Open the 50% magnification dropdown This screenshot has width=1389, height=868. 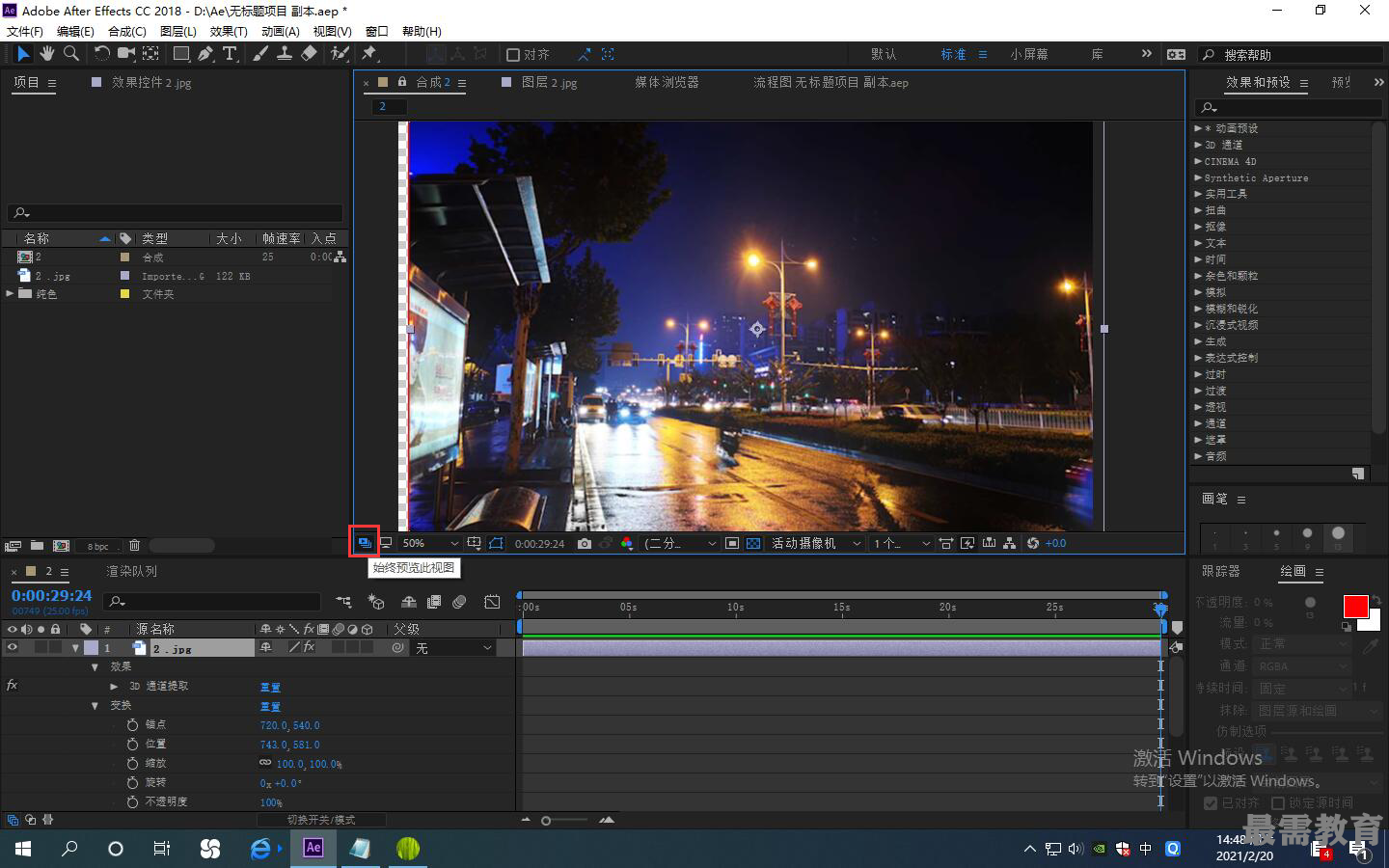tap(429, 543)
